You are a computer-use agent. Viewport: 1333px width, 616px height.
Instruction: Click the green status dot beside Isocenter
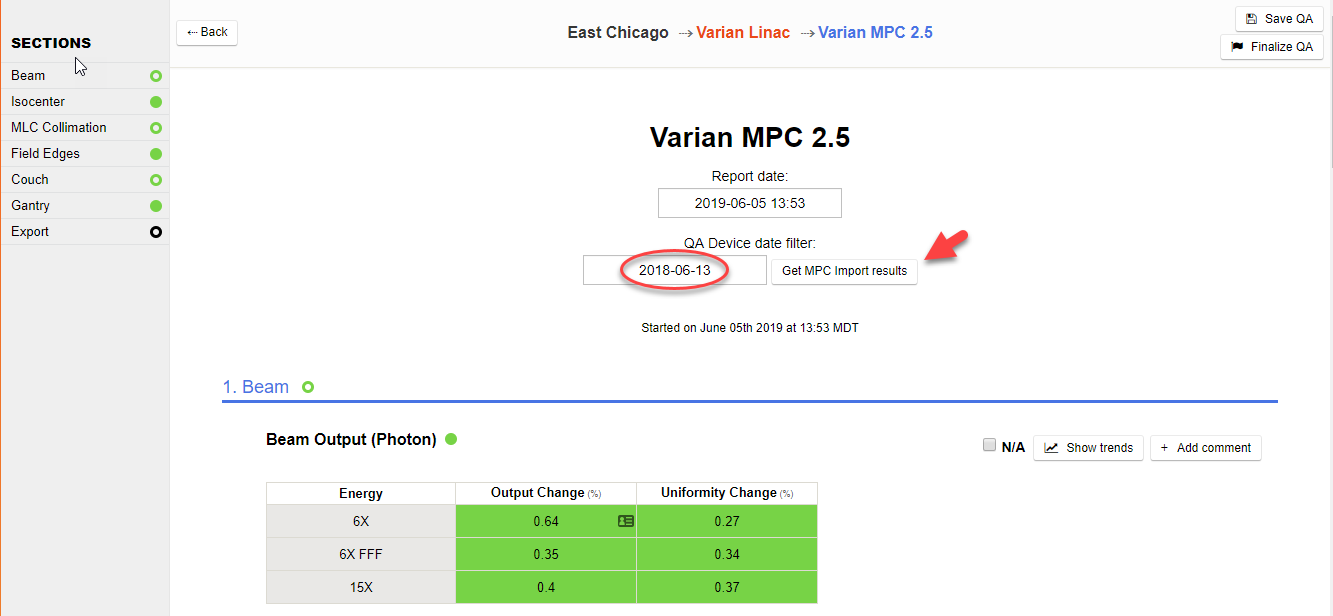point(156,102)
